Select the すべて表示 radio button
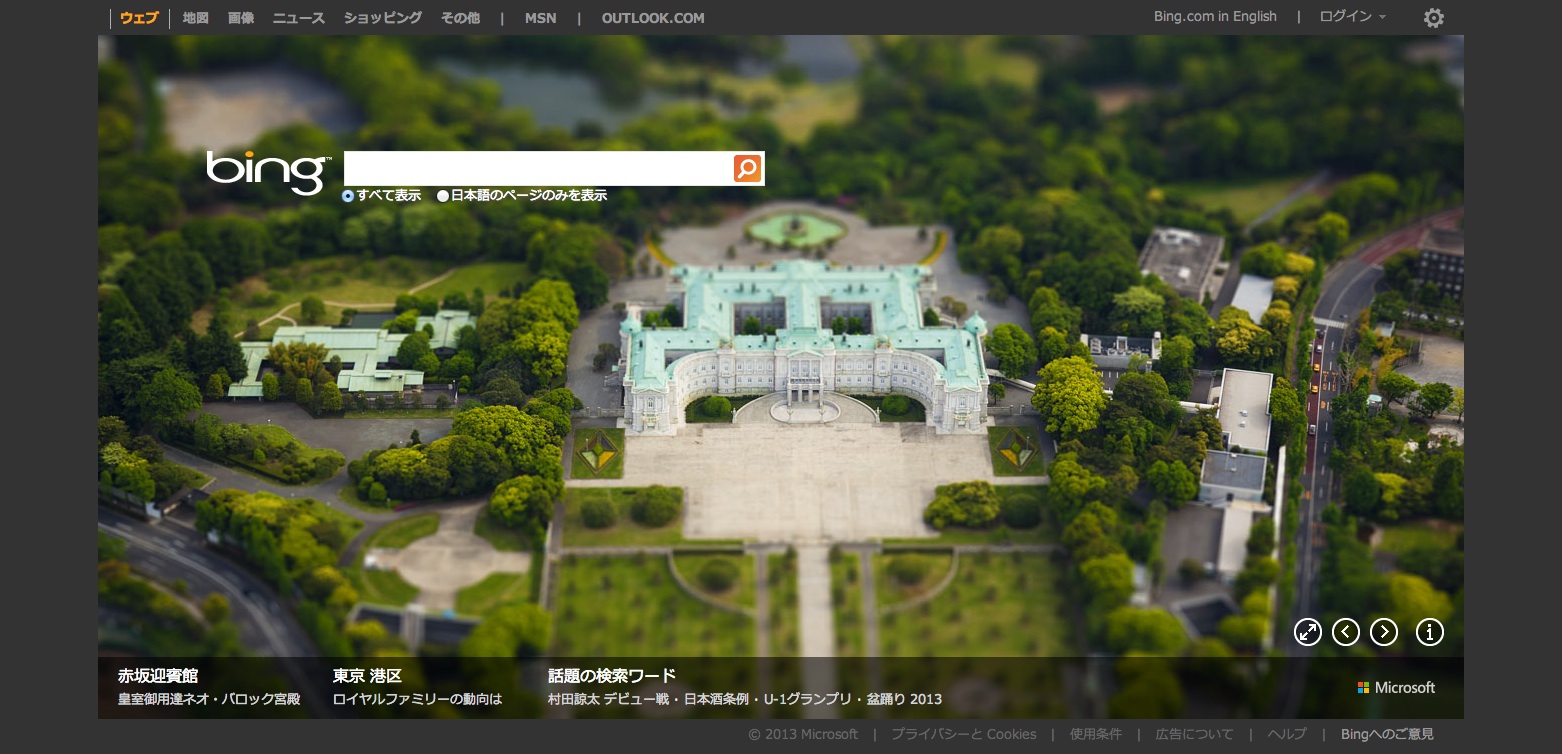 (x=348, y=196)
